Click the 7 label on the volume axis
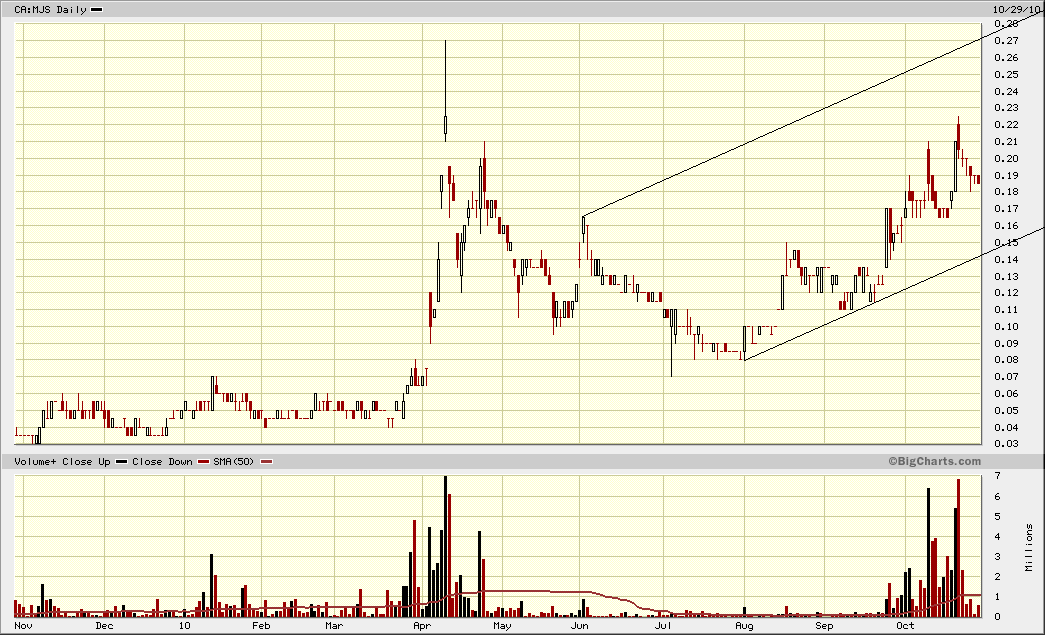Image resolution: width=1045 pixels, height=635 pixels. (997, 476)
